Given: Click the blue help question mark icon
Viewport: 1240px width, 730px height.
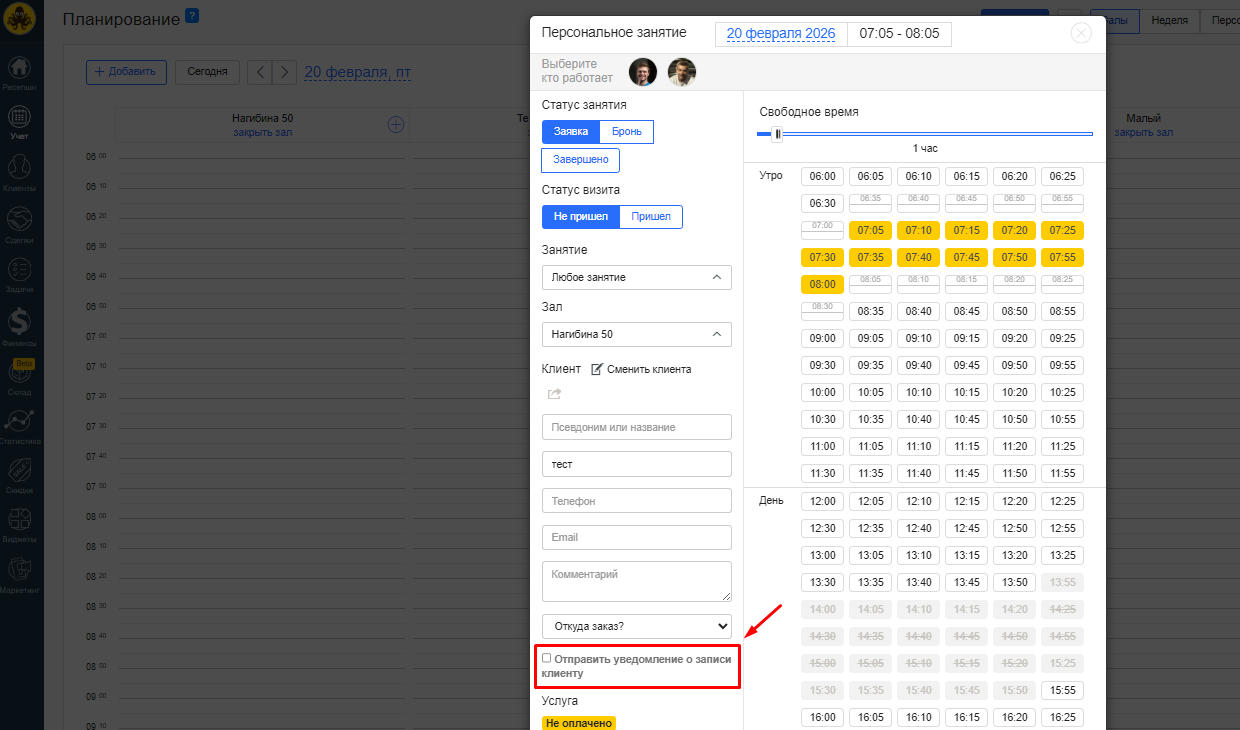Looking at the screenshot, I should tap(192, 16).
